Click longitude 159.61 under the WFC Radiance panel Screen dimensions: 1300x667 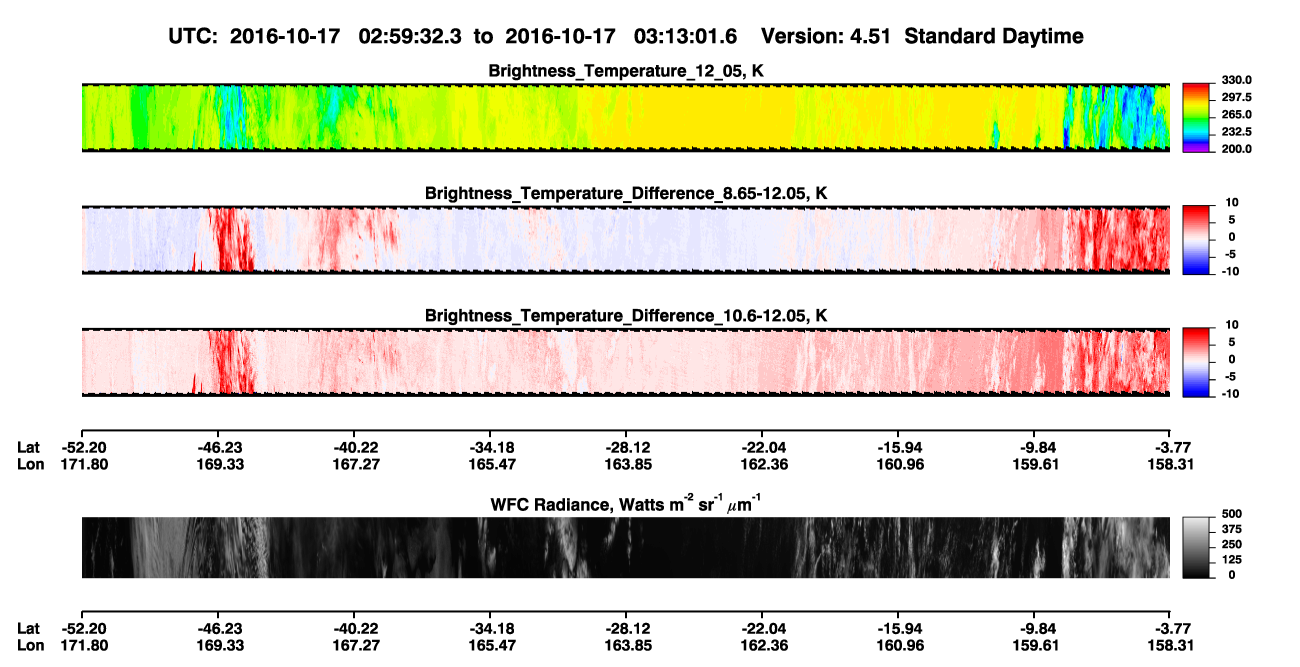click(x=1034, y=645)
